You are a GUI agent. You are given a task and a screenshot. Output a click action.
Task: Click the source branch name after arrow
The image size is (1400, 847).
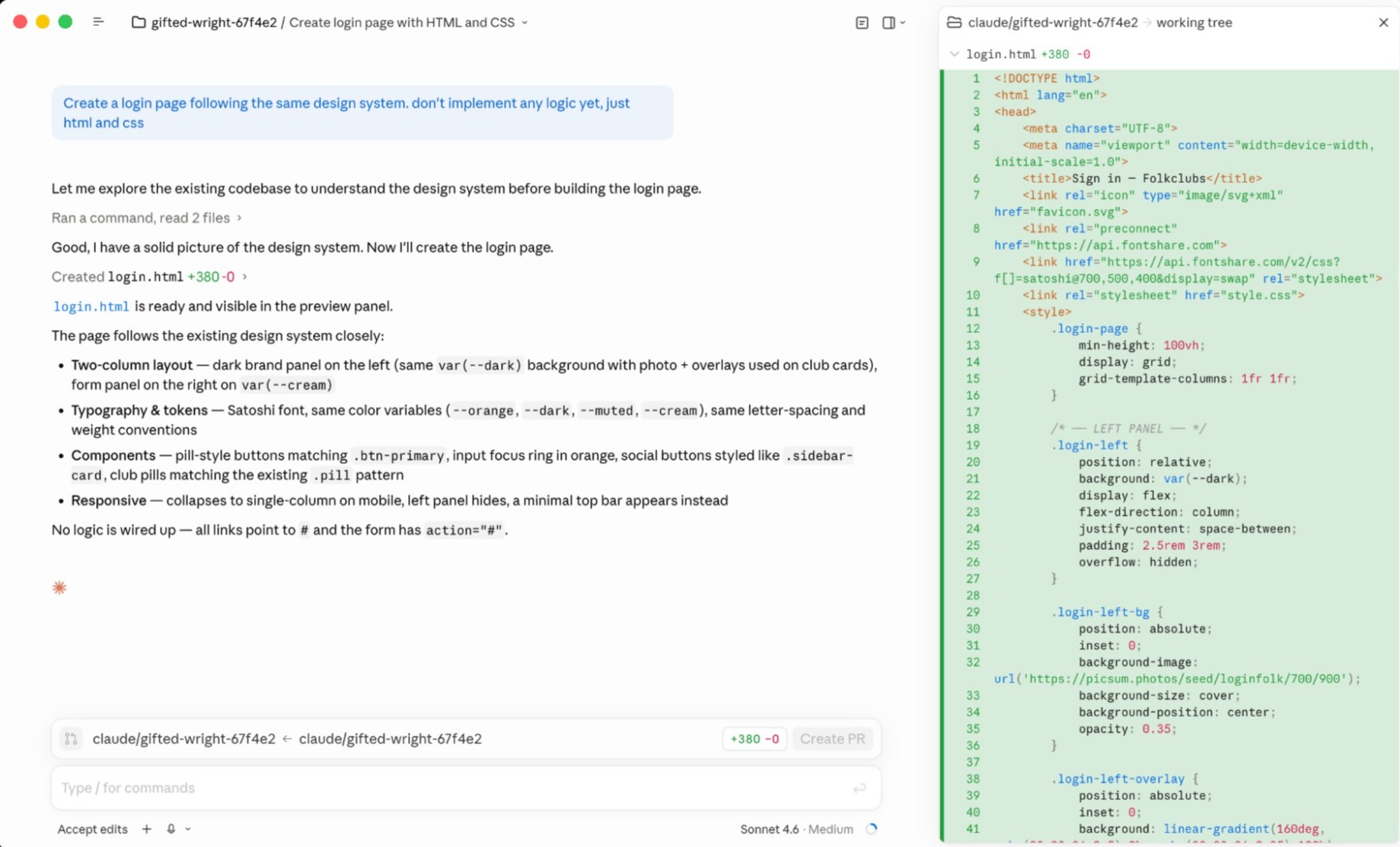[390, 739]
